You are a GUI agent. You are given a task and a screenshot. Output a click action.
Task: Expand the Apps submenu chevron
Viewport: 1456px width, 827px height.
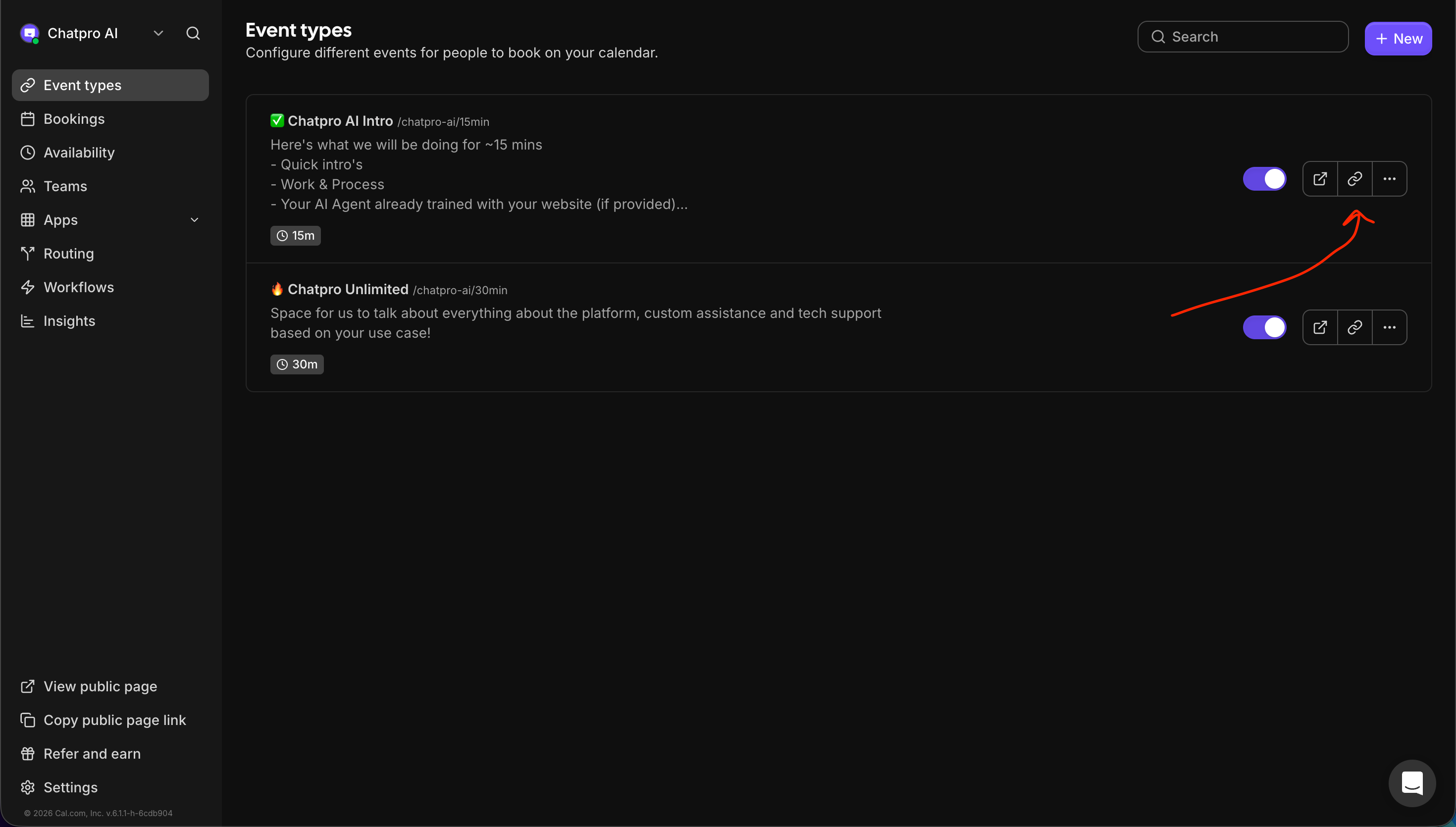[x=194, y=220]
